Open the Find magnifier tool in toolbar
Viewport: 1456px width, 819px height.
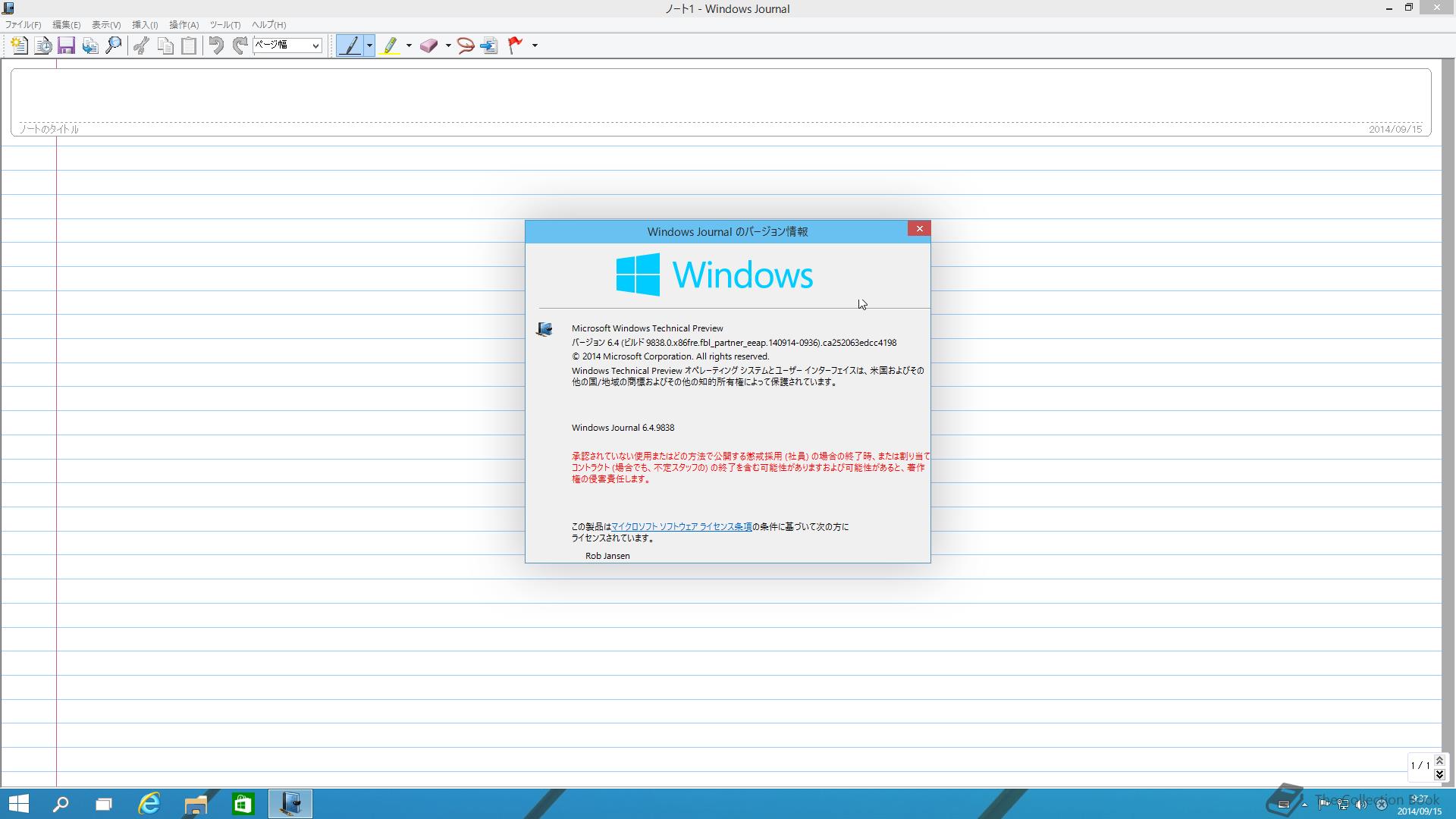click(114, 45)
